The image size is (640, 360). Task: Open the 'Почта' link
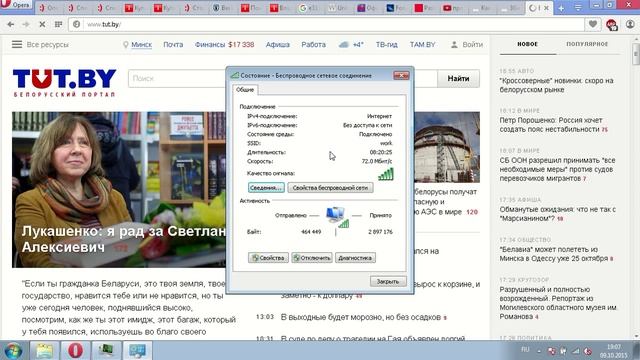pyautogui.click(x=173, y=44)
